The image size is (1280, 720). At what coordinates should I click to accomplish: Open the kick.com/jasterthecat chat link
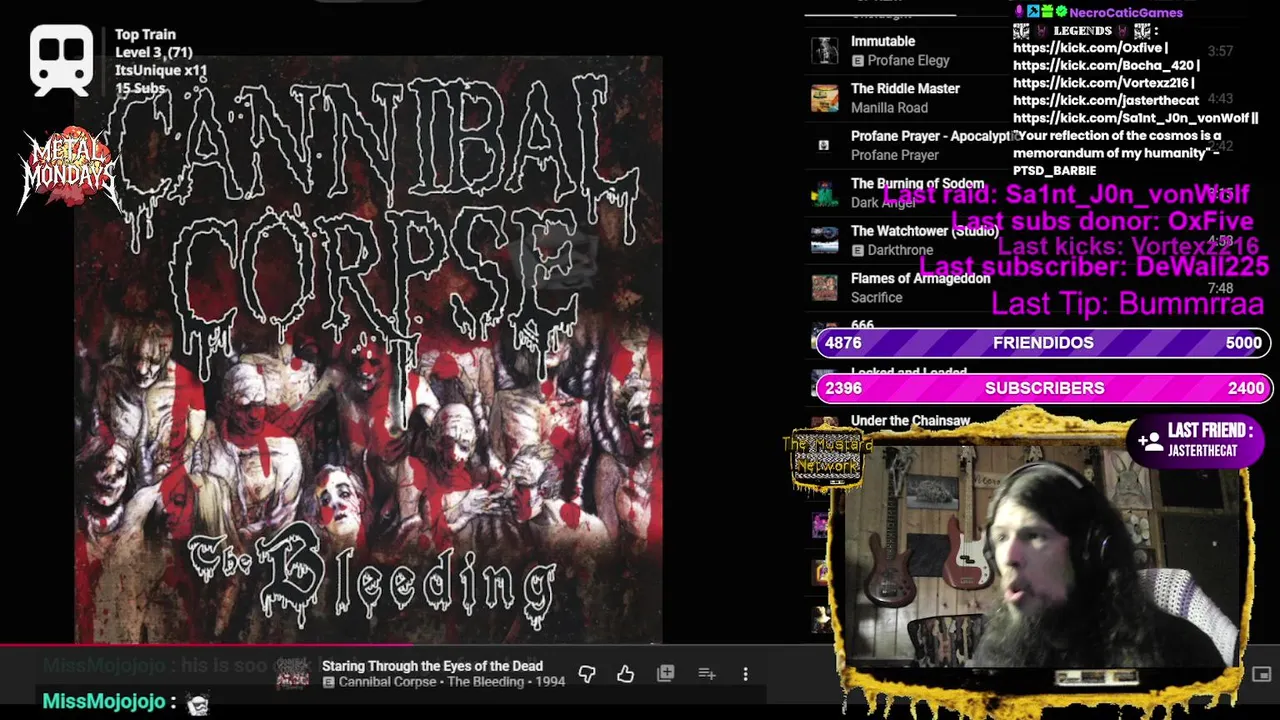click(1106, 100)
